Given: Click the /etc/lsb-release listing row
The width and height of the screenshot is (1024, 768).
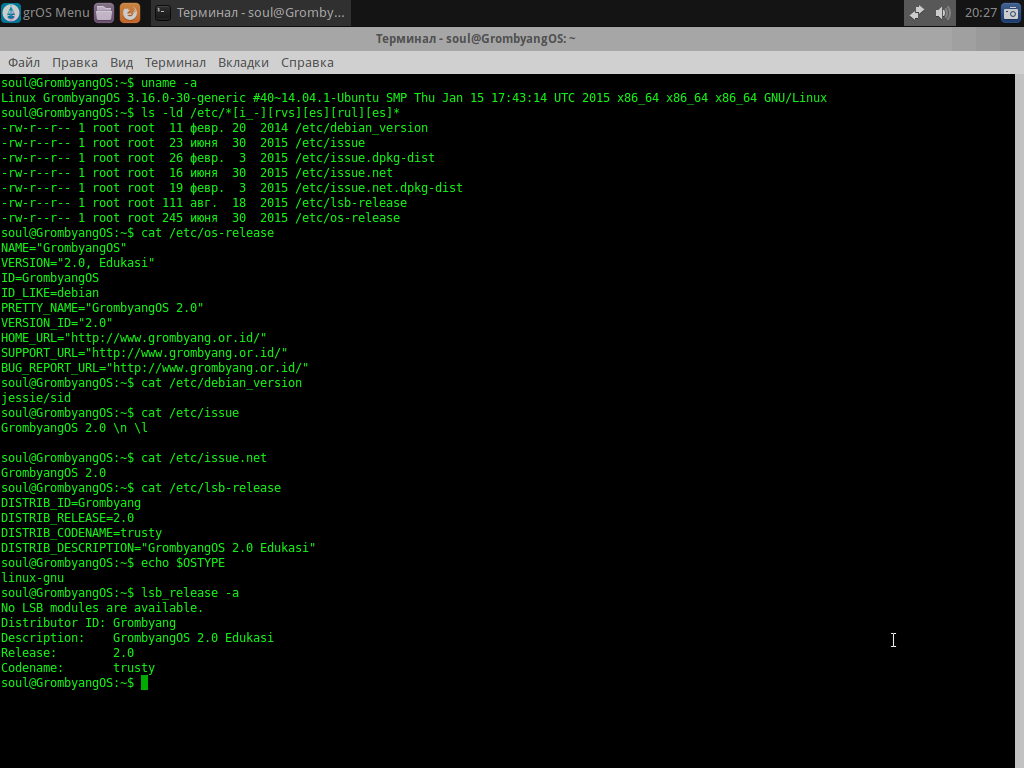Looking at the screenshot, I should 204,203.
